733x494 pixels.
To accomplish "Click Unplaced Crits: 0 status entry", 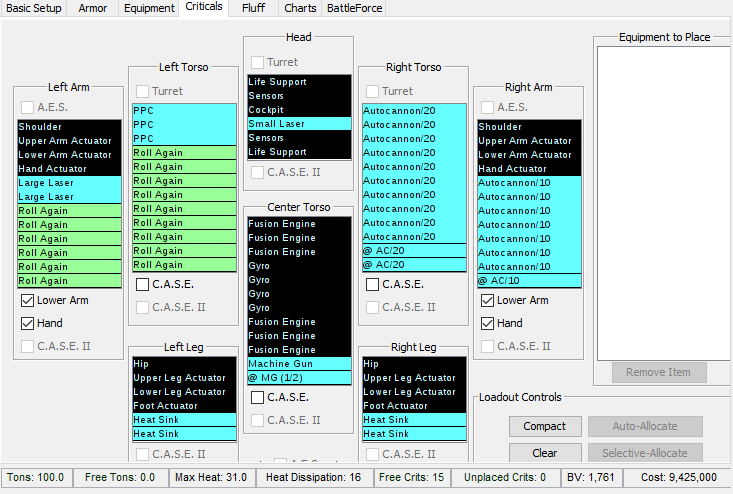I will click(505, 478).
